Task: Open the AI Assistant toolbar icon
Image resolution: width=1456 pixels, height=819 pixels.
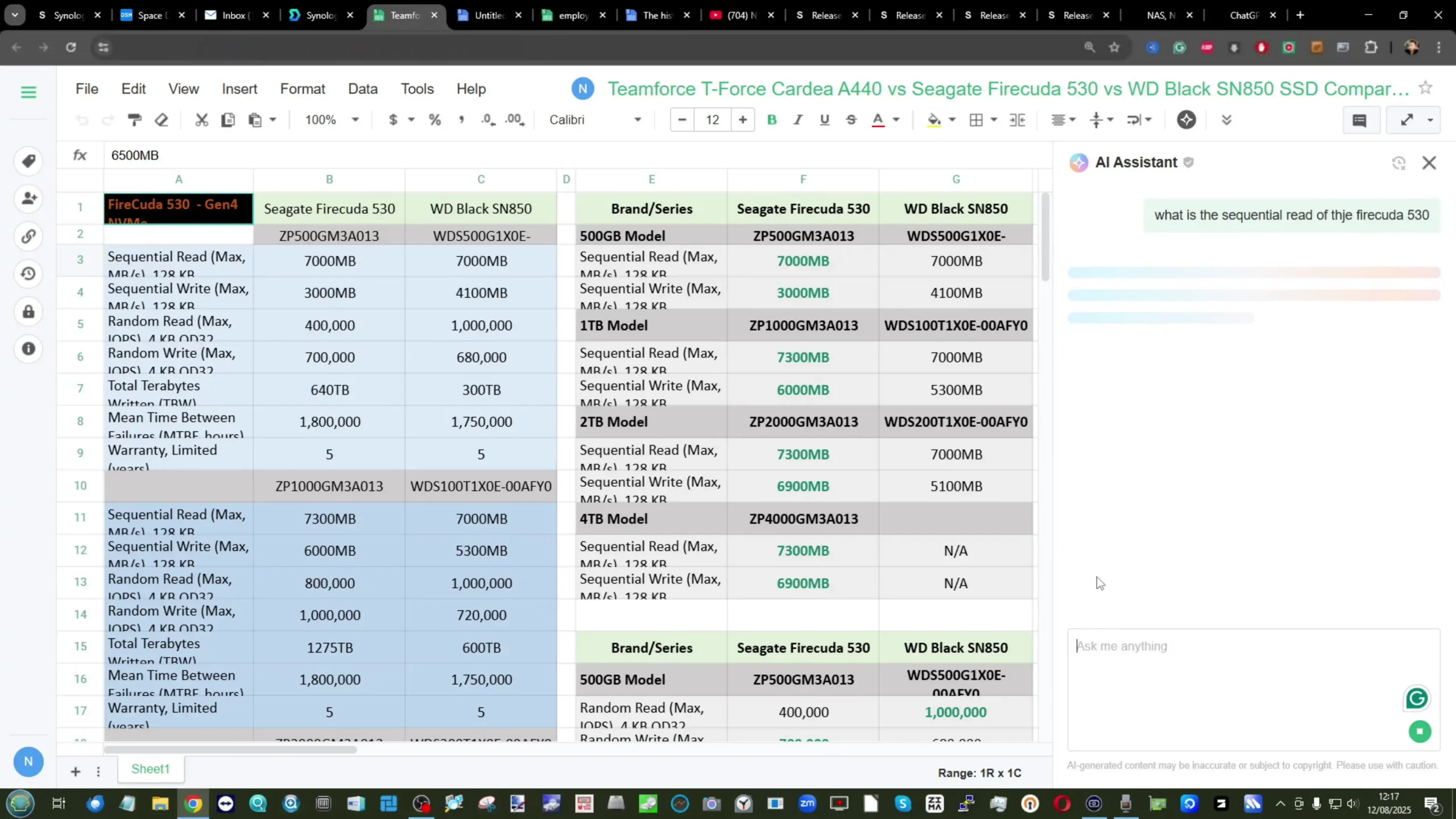Action: [x=1186, y=120]
